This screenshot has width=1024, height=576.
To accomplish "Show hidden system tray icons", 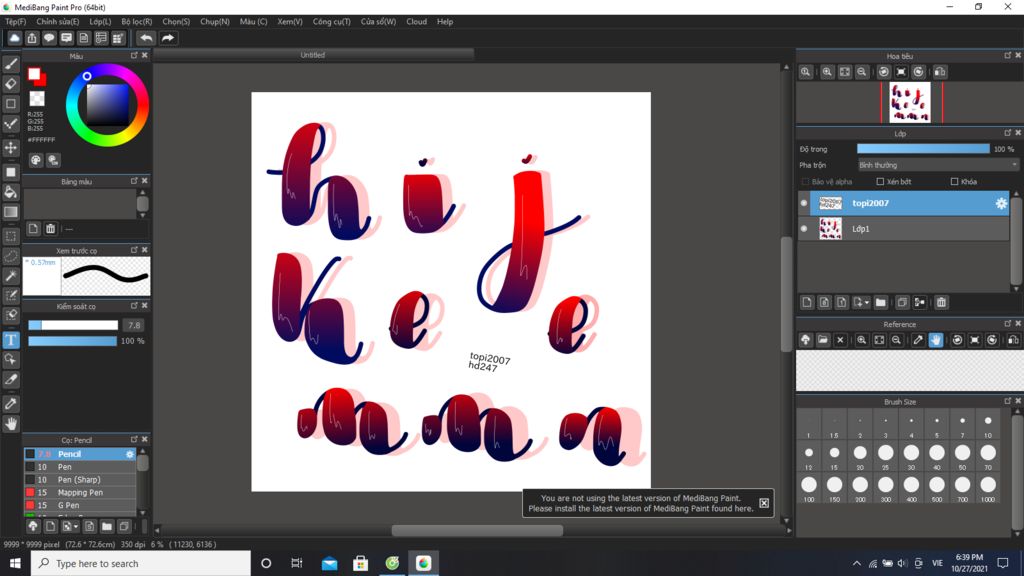I will (x=856, y=563).
